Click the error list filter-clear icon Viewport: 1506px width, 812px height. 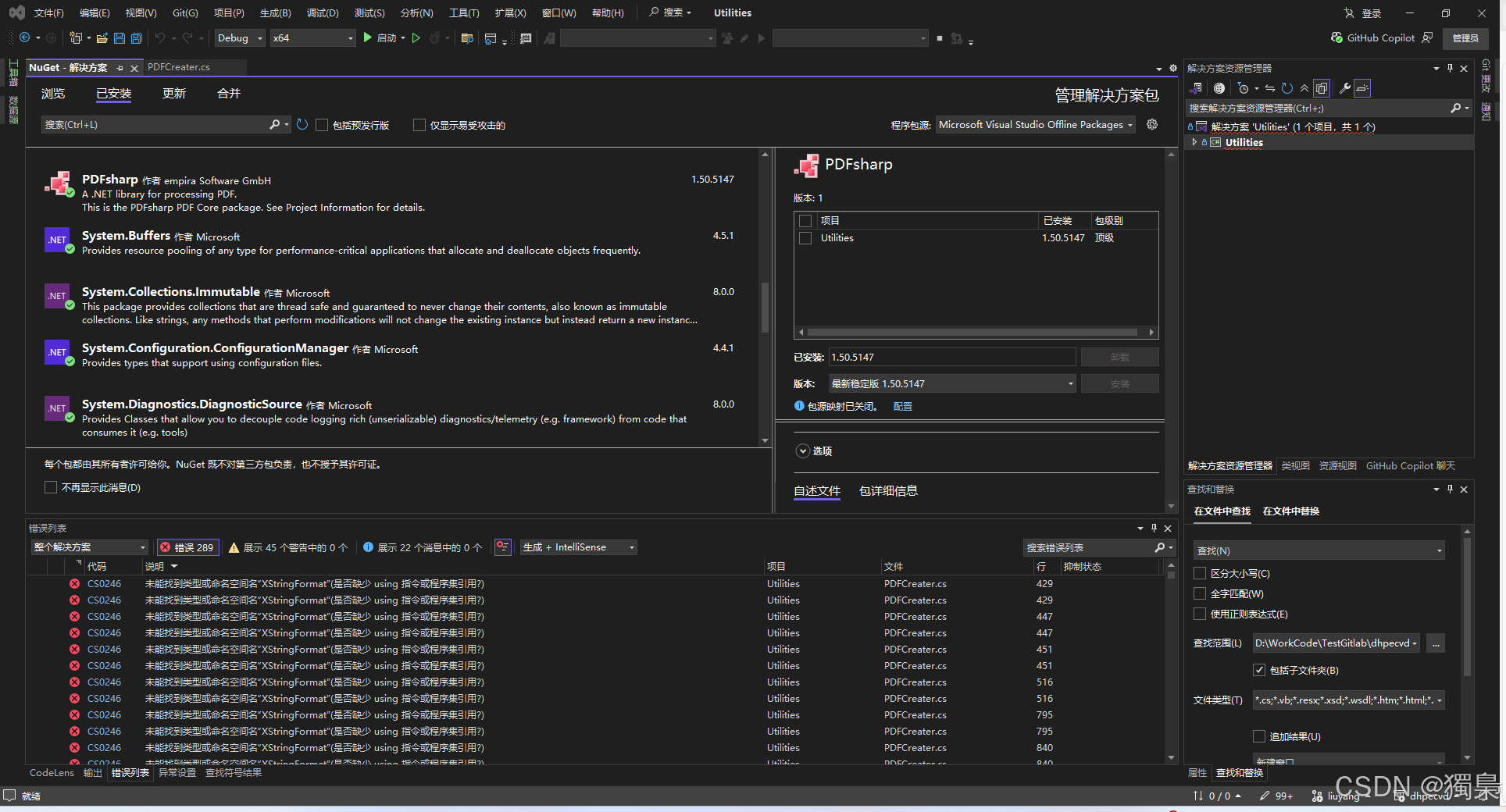point(503,547)
